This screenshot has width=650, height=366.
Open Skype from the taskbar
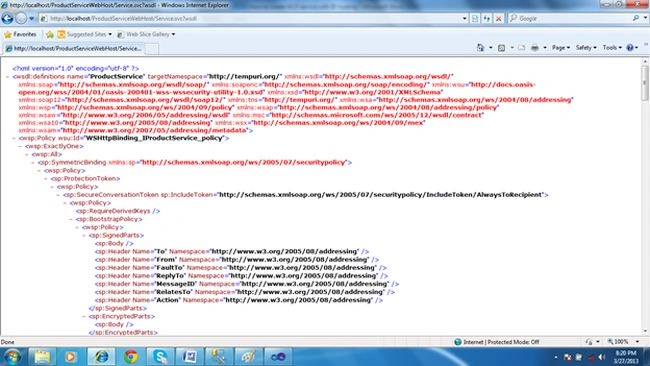point(160,356)
